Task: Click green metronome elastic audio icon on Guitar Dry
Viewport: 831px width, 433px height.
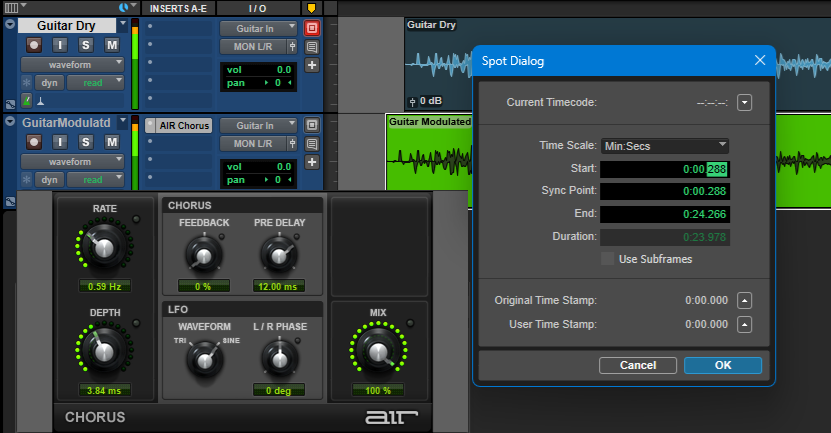Action: pyautogui.click(x=26, y=100)
